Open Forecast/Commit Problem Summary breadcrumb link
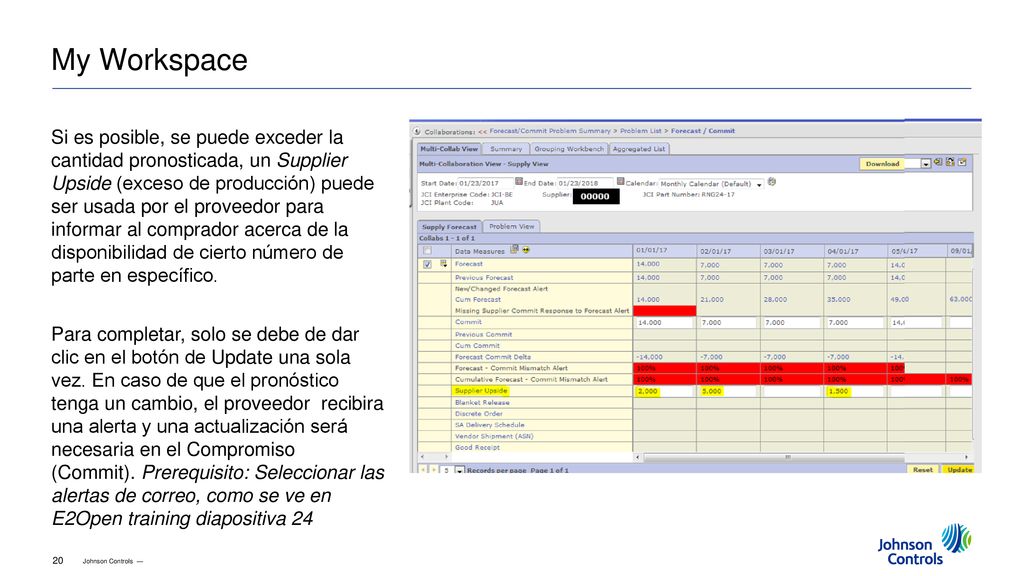 coord(550,131)
